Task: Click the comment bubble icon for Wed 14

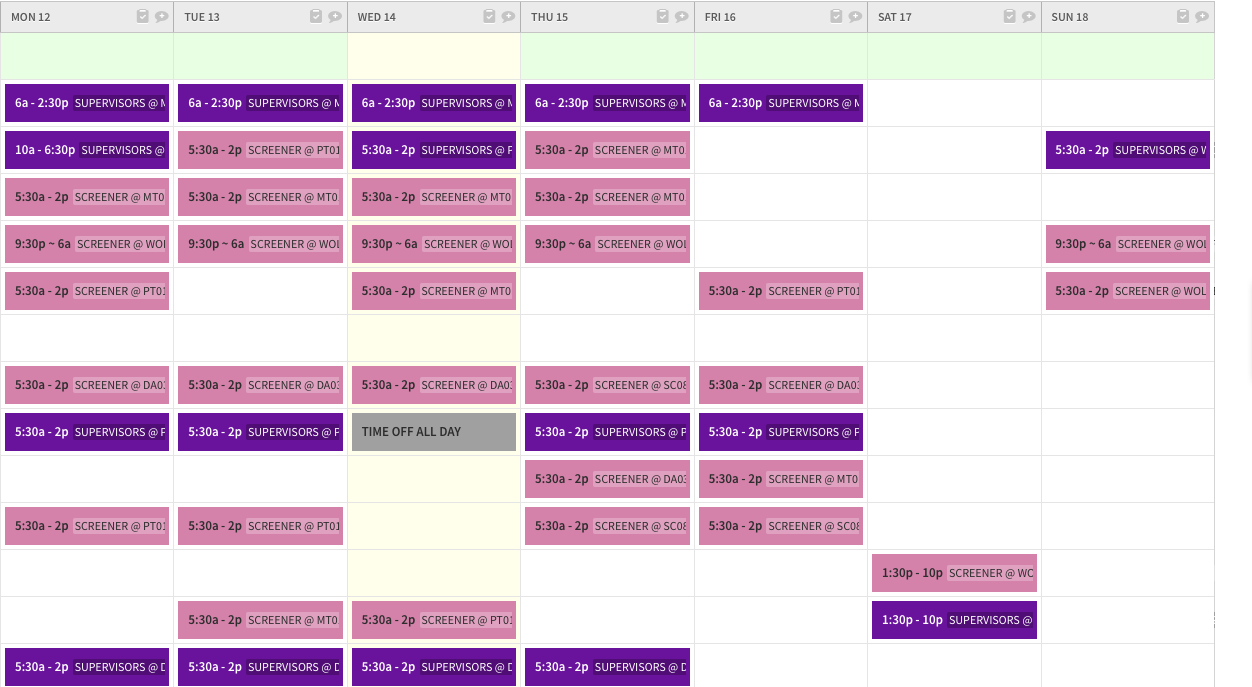Action: [x=508, y=16]
